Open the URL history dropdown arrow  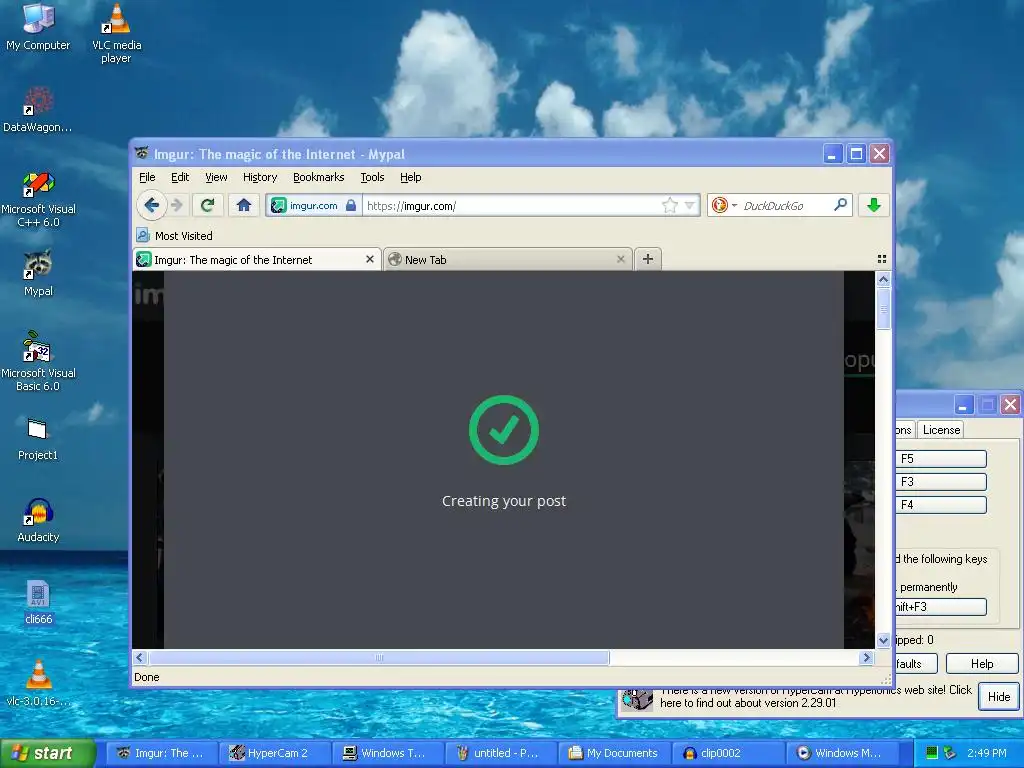point(690,206)
